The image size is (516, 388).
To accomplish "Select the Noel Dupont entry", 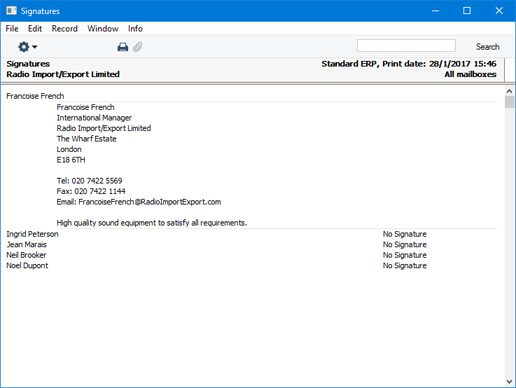I will click(27, 266).
